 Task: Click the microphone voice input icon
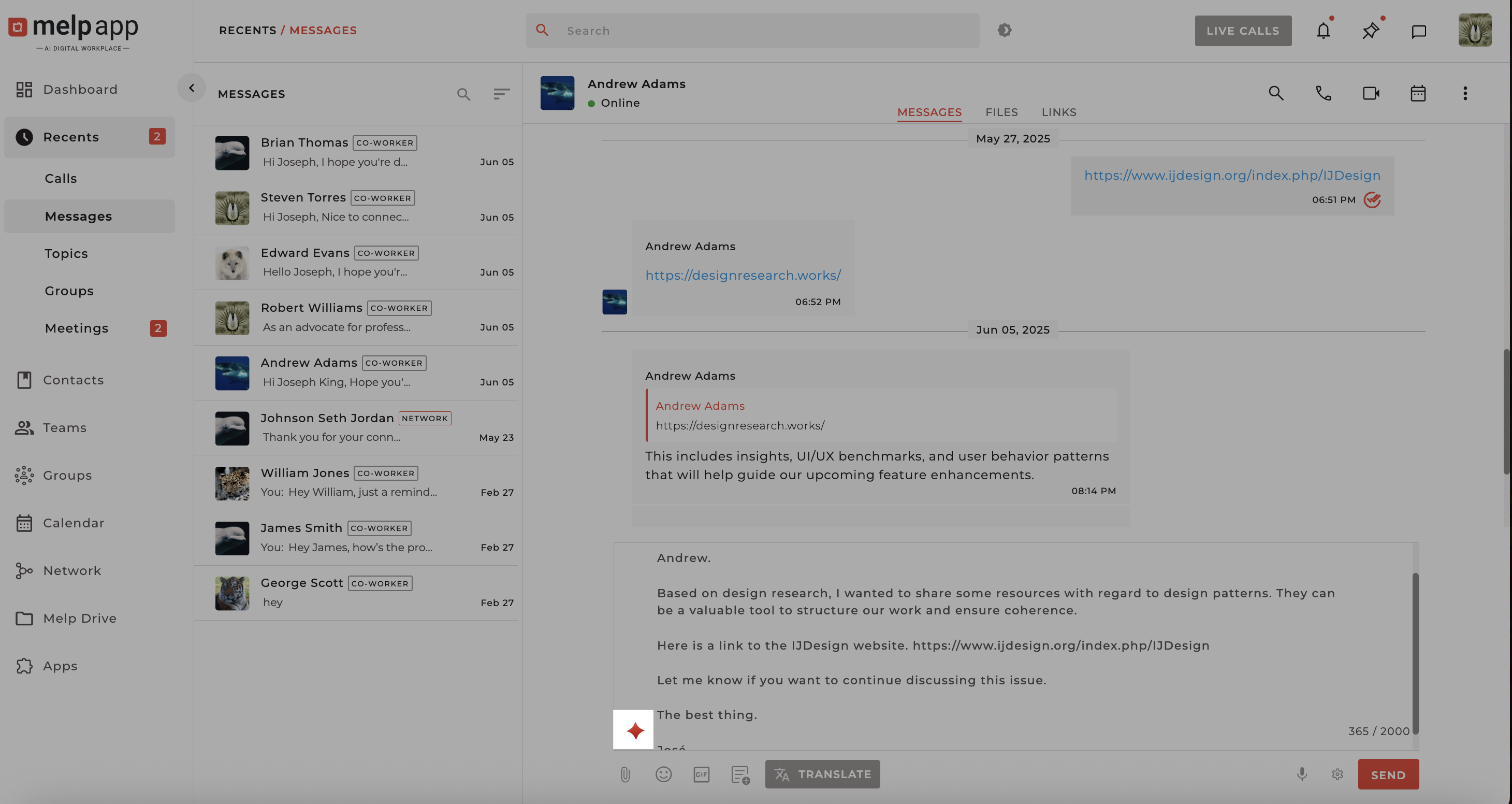(x=1302, y=774)
